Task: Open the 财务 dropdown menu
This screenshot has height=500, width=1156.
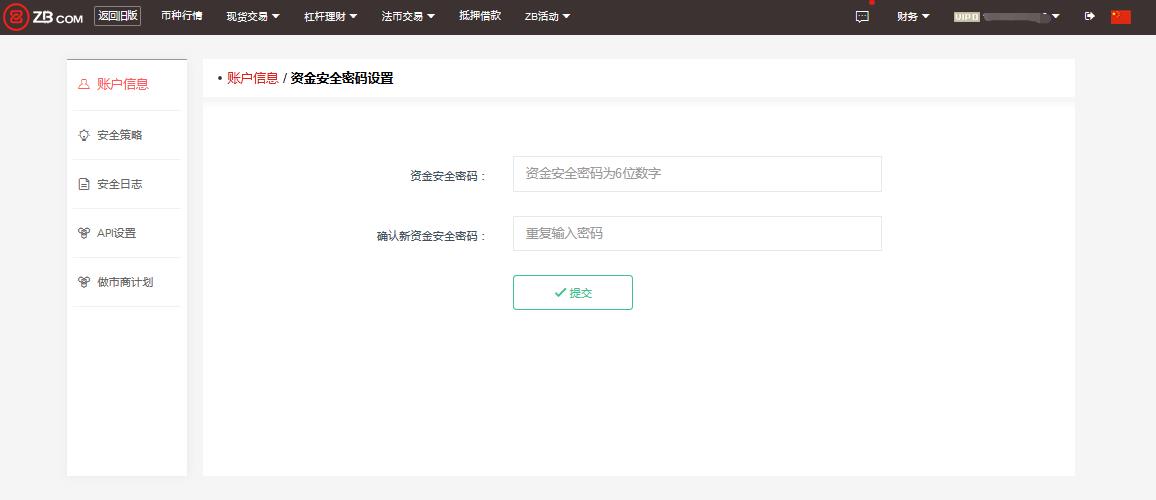Action: [913, 16]
